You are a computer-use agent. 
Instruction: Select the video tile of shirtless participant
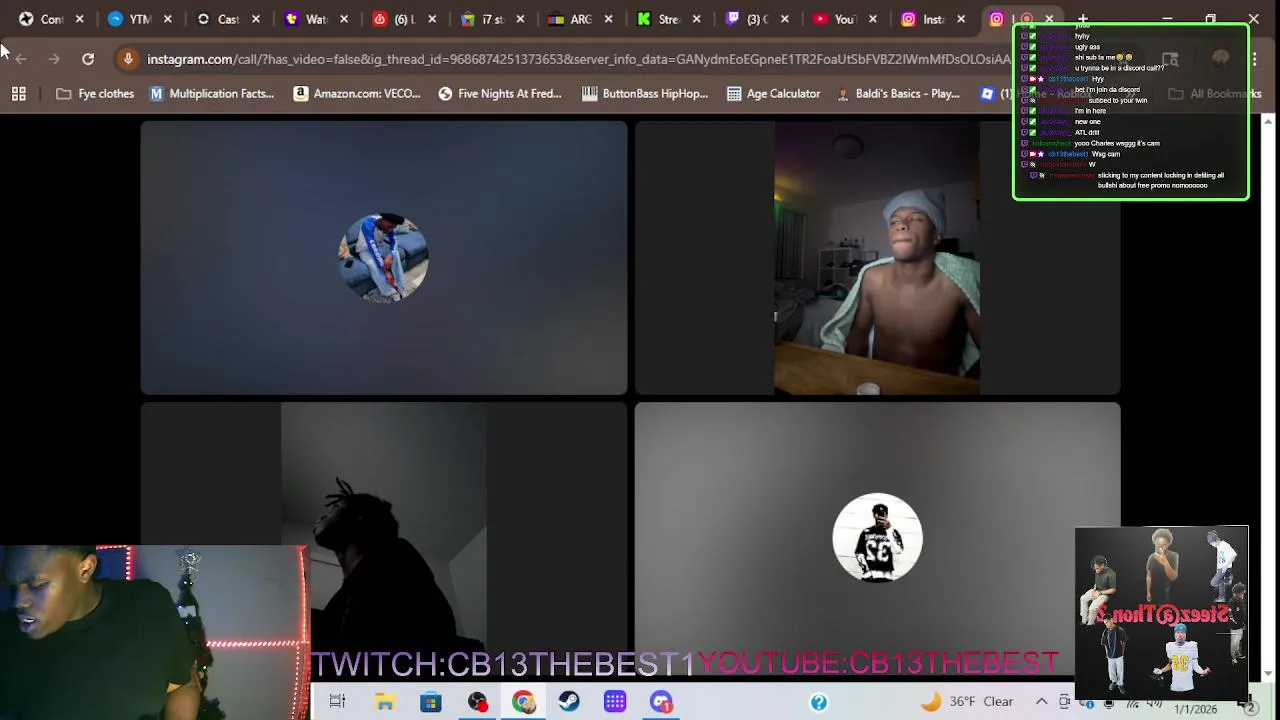click(877, 258)
